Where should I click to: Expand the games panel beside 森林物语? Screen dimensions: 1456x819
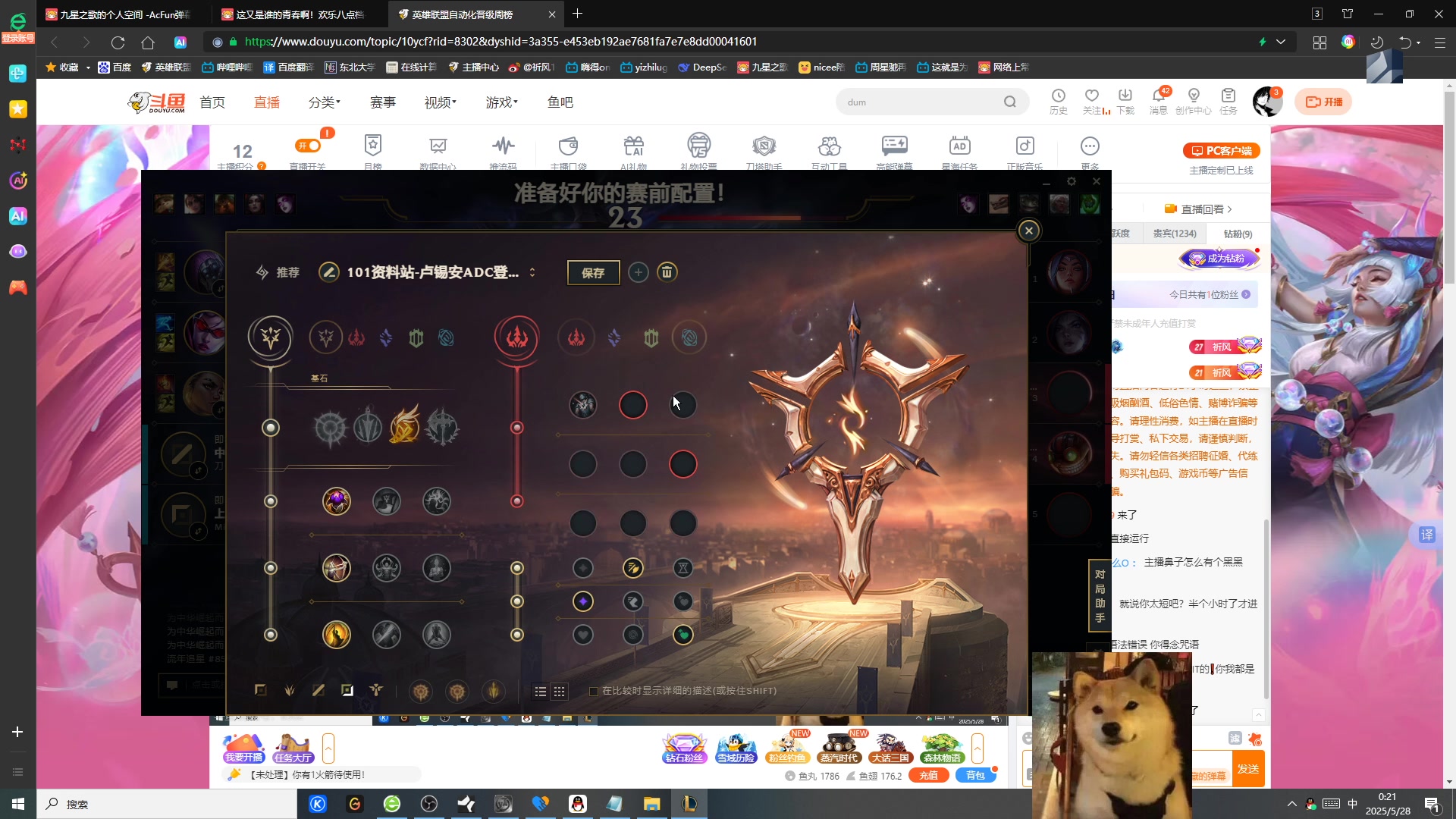(x=977, y=748)
